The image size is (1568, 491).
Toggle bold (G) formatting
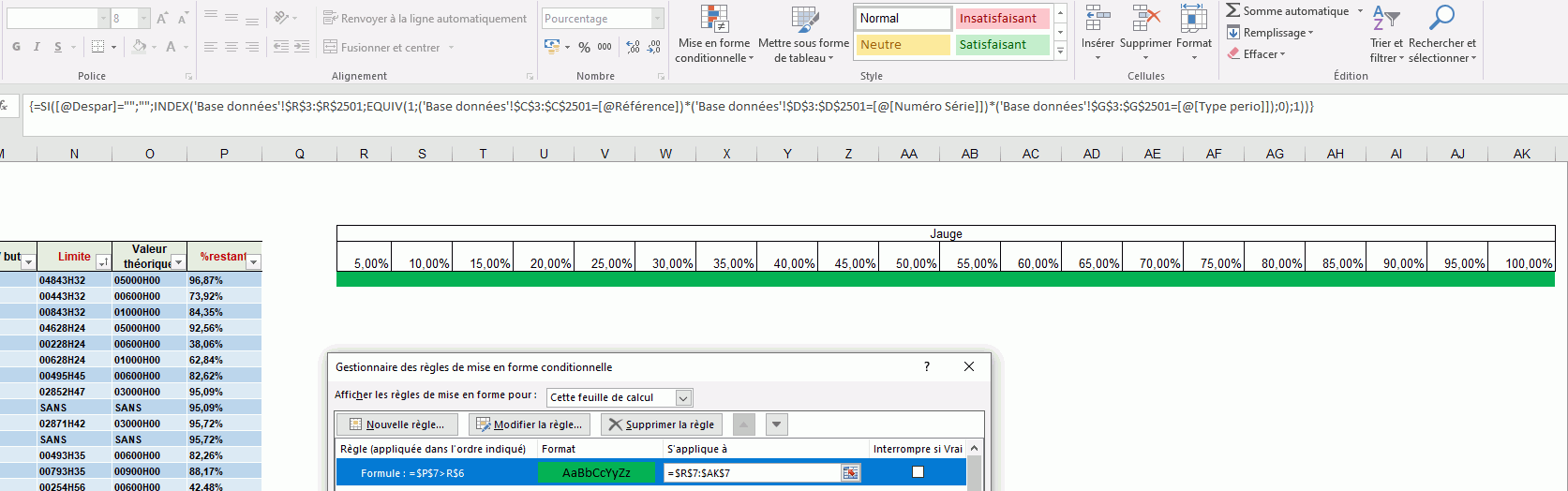click(x=16, y=47)
